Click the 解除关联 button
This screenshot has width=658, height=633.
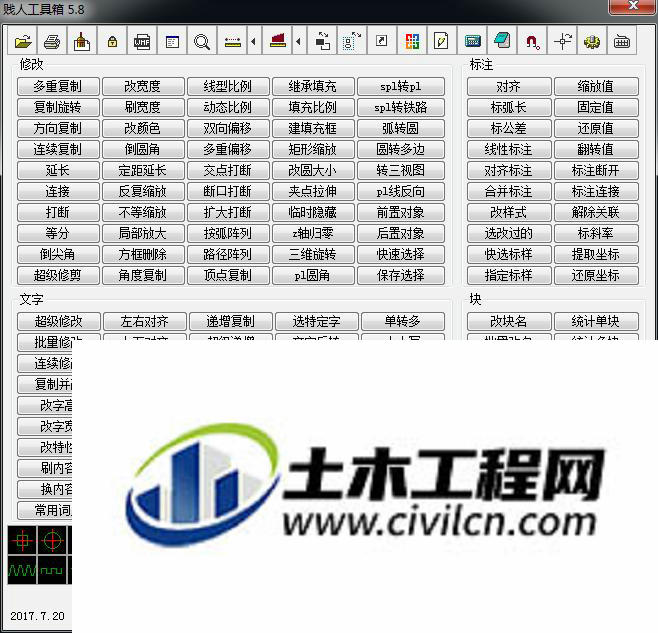coord(596,212)
